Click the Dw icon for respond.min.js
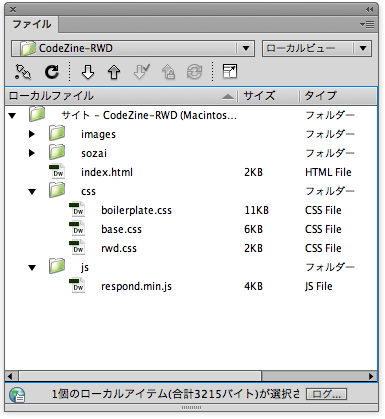385x419 pixels. [77, 286]
